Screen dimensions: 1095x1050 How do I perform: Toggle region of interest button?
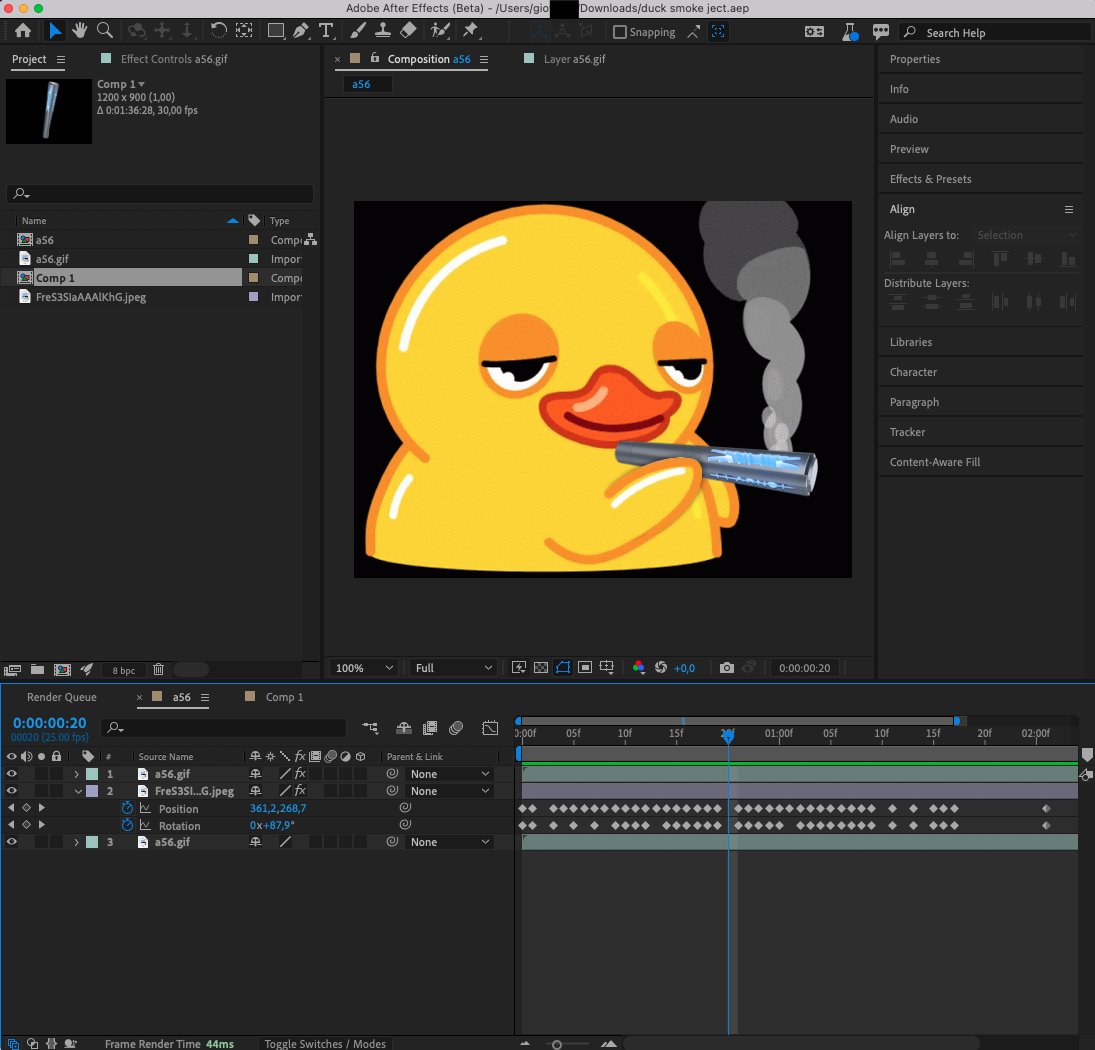[585, 667]
